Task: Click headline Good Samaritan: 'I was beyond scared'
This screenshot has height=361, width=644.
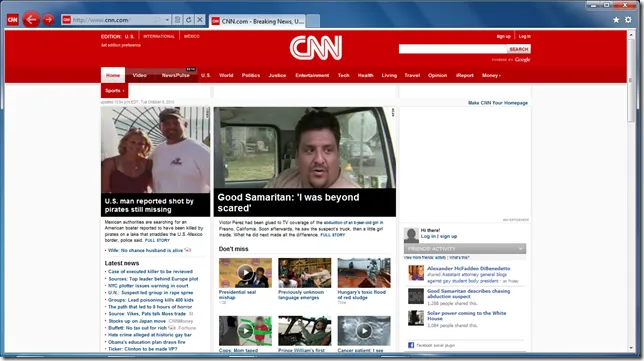Action: (288, 202)
